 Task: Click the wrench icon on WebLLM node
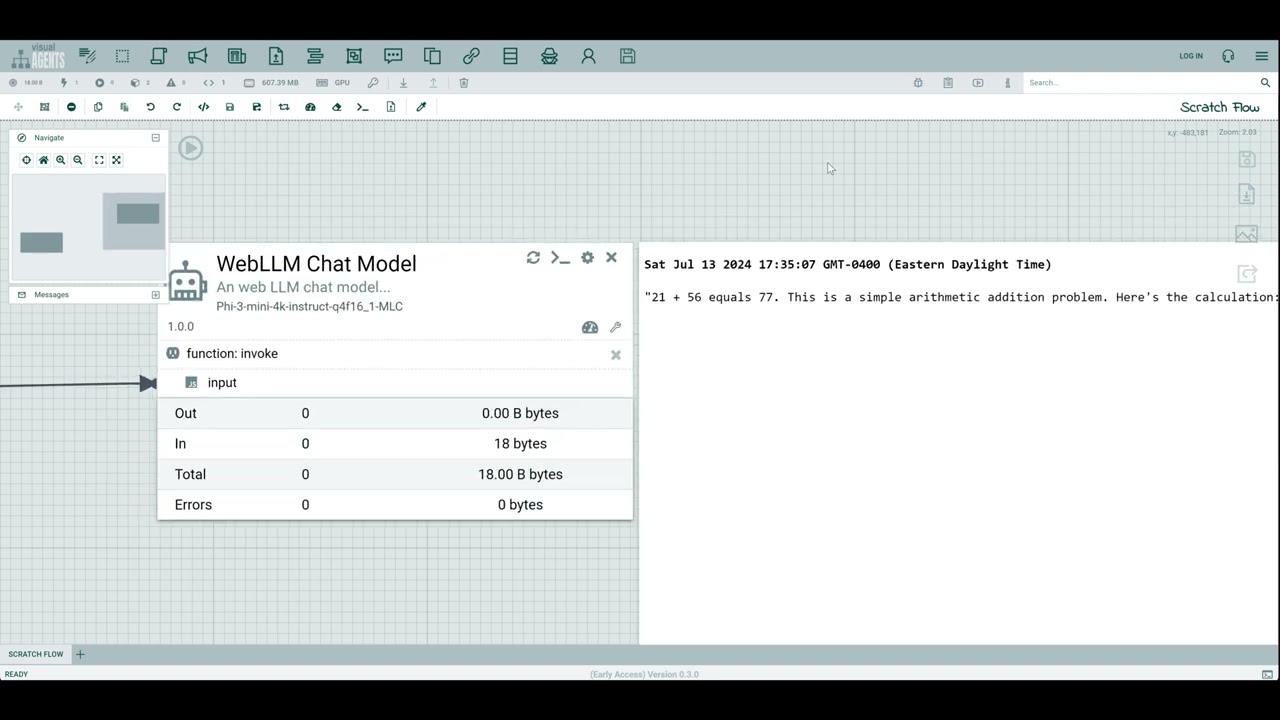pyautogui.click(x=615, y=327)
